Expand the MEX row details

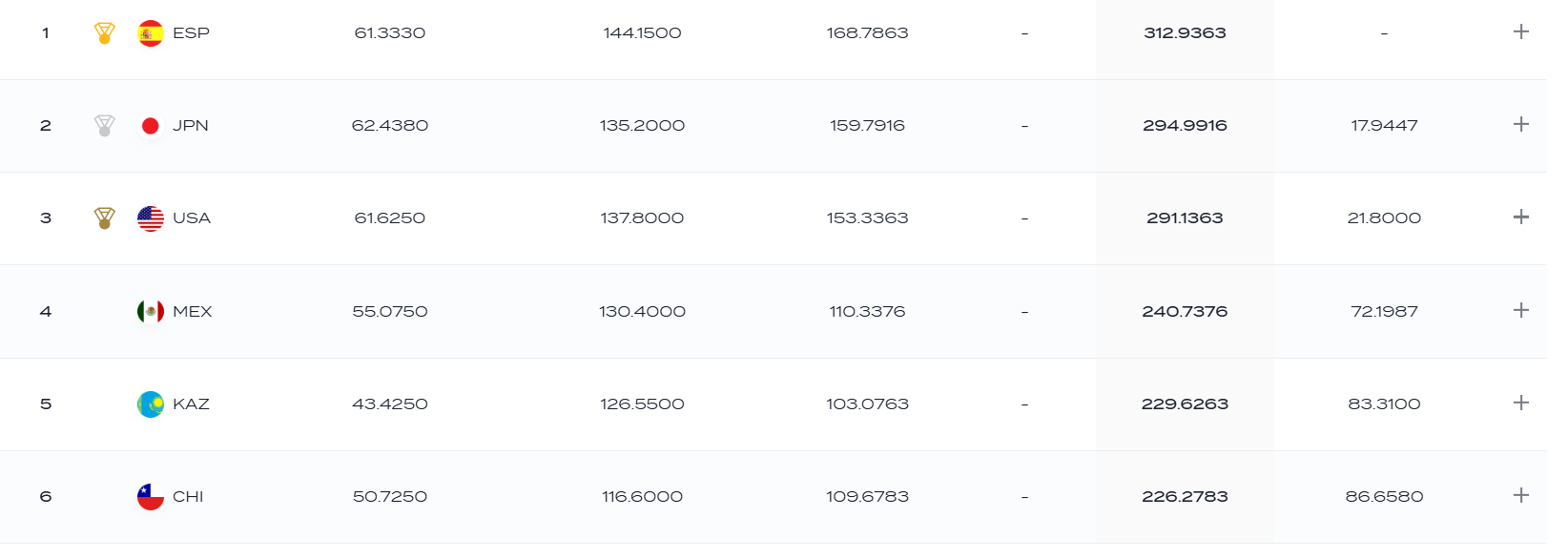pos(1521,310)
